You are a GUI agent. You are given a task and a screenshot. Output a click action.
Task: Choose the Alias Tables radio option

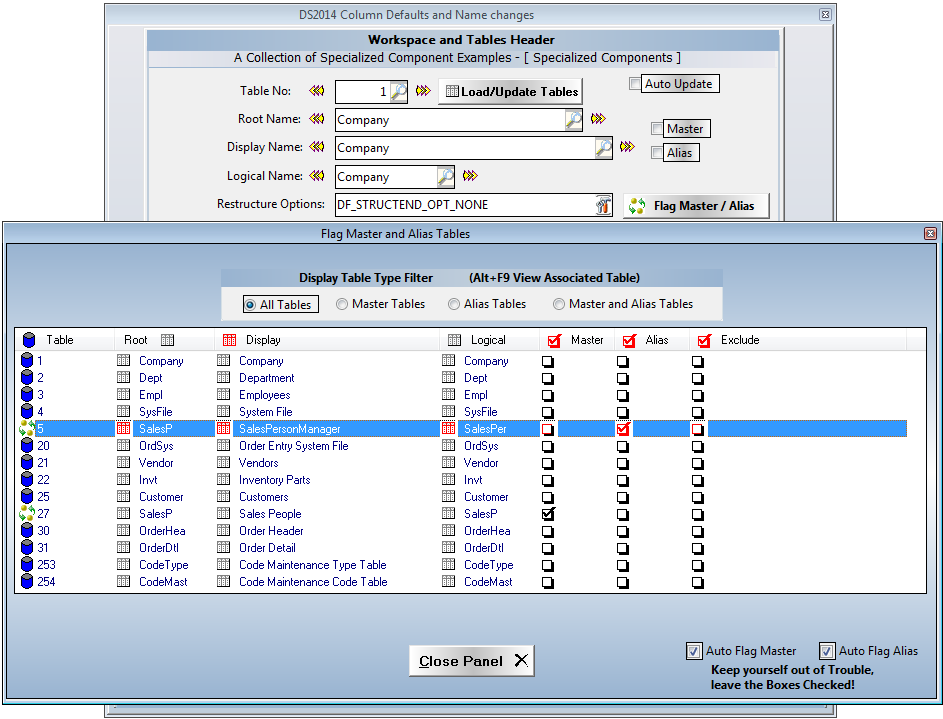(454, 304)
